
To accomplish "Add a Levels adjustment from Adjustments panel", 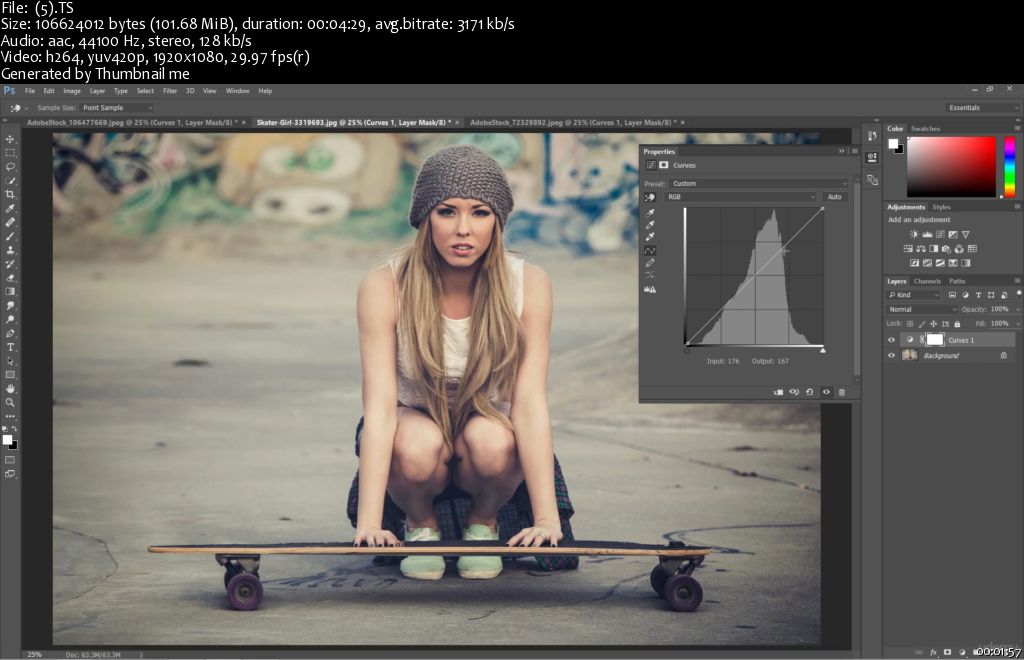I will (x=927, y=234).
